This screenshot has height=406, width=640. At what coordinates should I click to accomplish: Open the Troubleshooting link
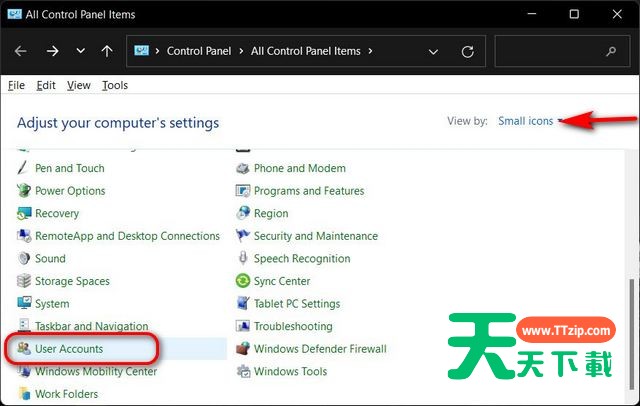293,326
